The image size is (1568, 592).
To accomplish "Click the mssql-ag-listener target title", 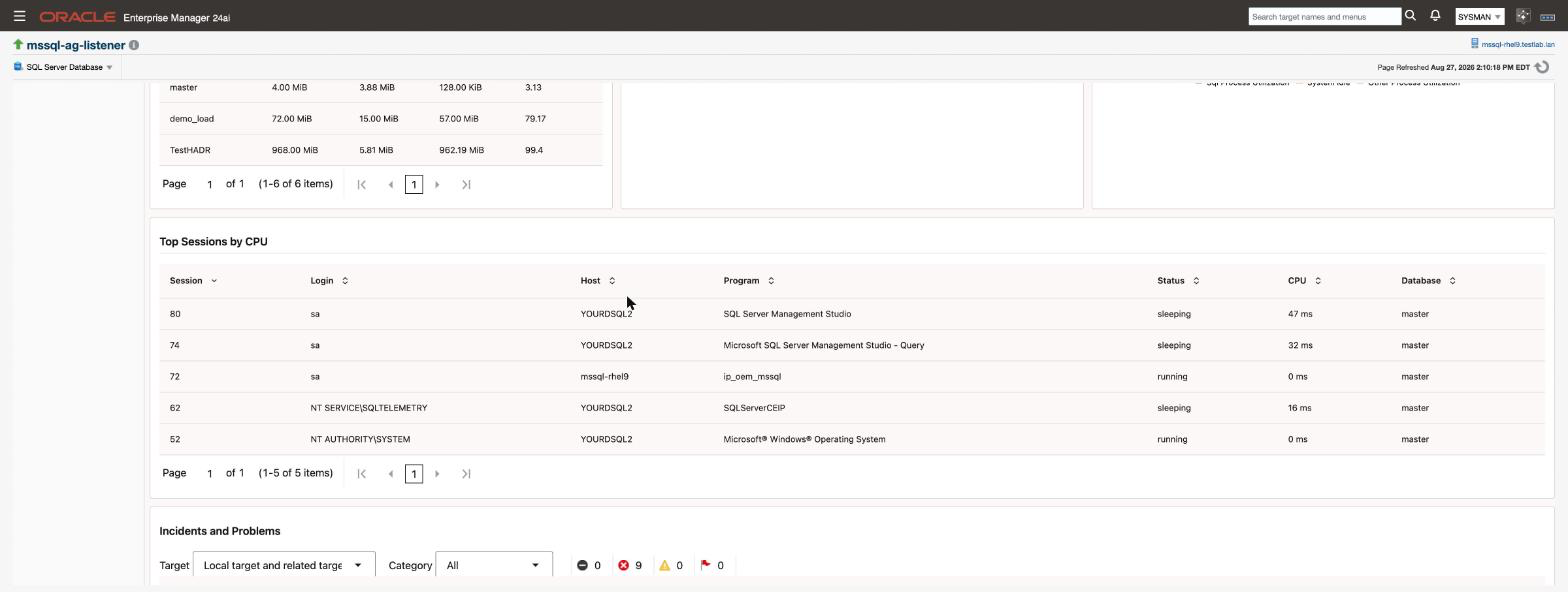I will tap(75, 45).
